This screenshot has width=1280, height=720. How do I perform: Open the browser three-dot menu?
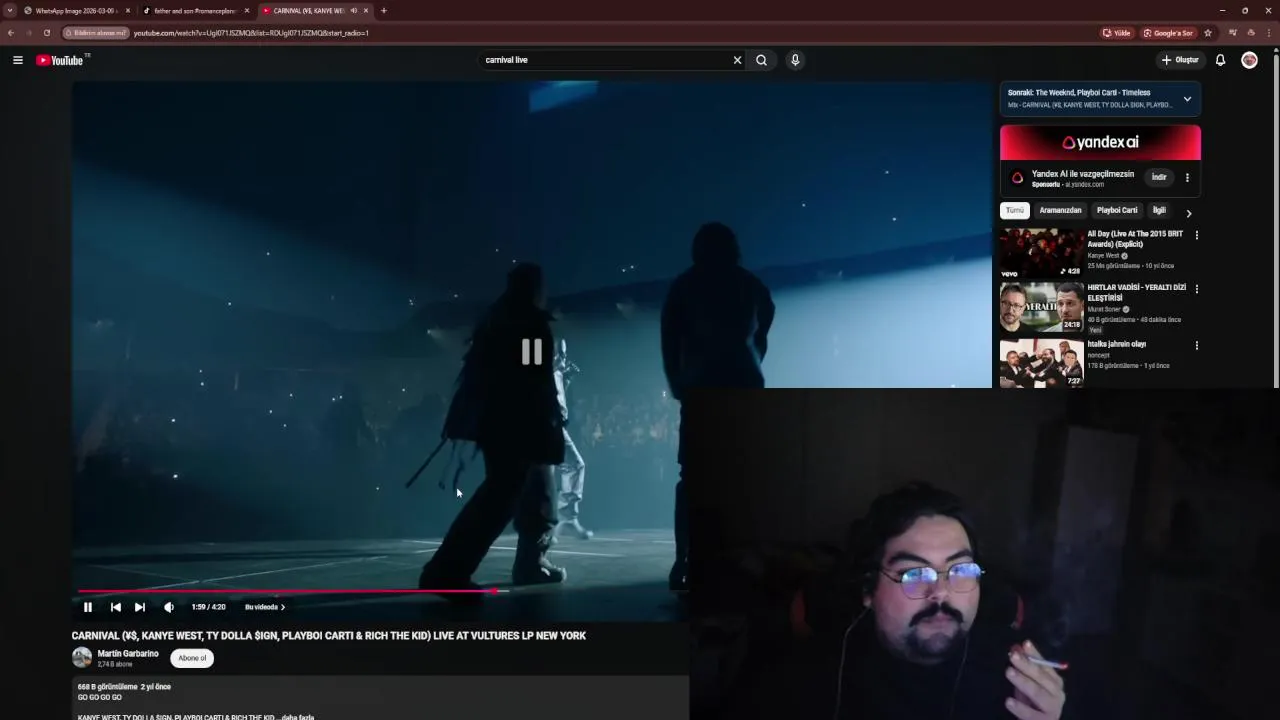(x=1270, y=33)
